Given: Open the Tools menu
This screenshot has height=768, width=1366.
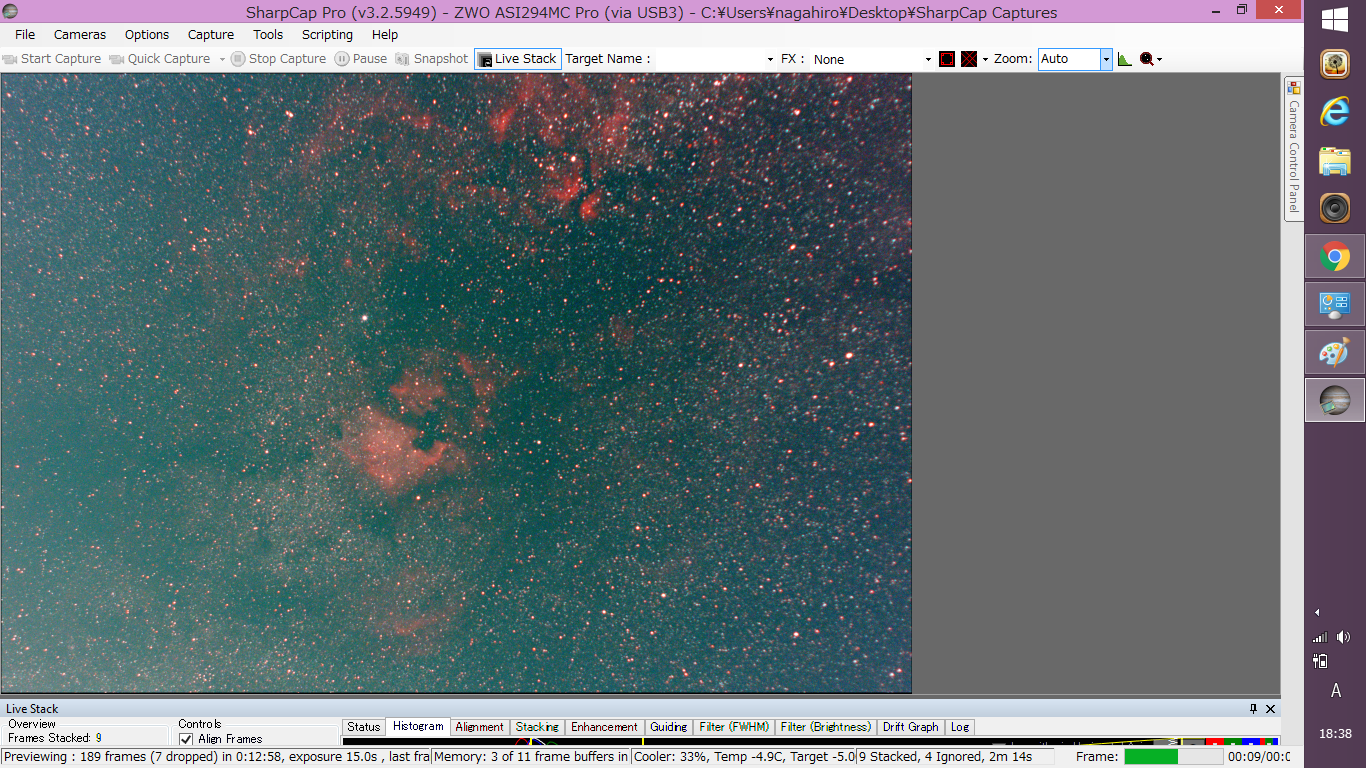Looking at the screenshot, I should point(268,34).
